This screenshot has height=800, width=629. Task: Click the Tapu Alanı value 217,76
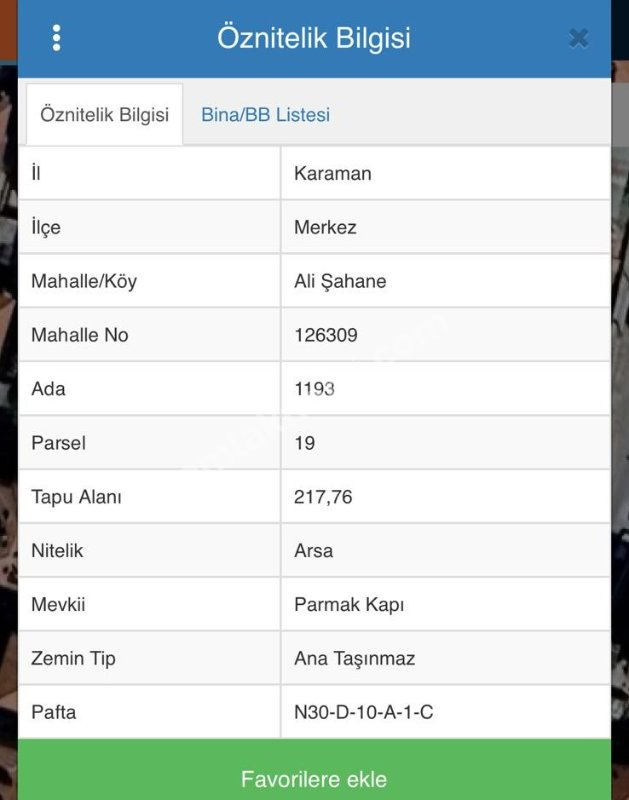(x=323, y=497)
